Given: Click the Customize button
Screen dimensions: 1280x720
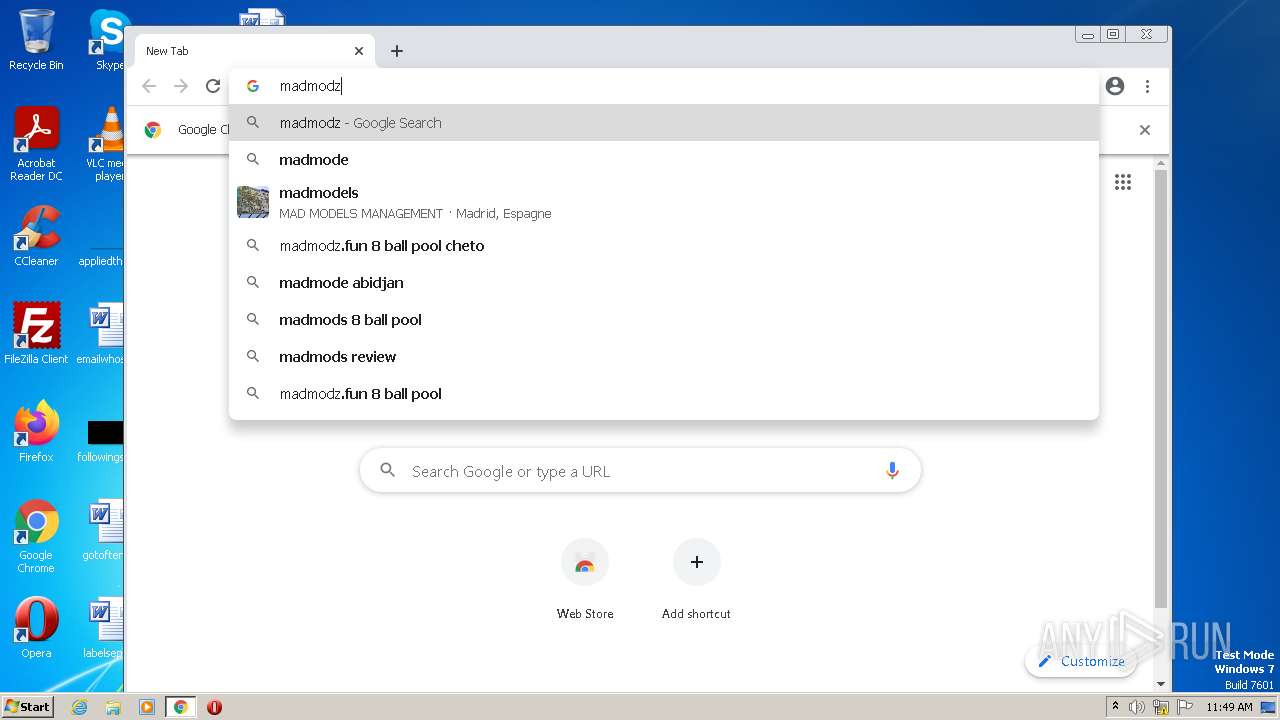Looking at the screenshot, I should click(1081, 661).
